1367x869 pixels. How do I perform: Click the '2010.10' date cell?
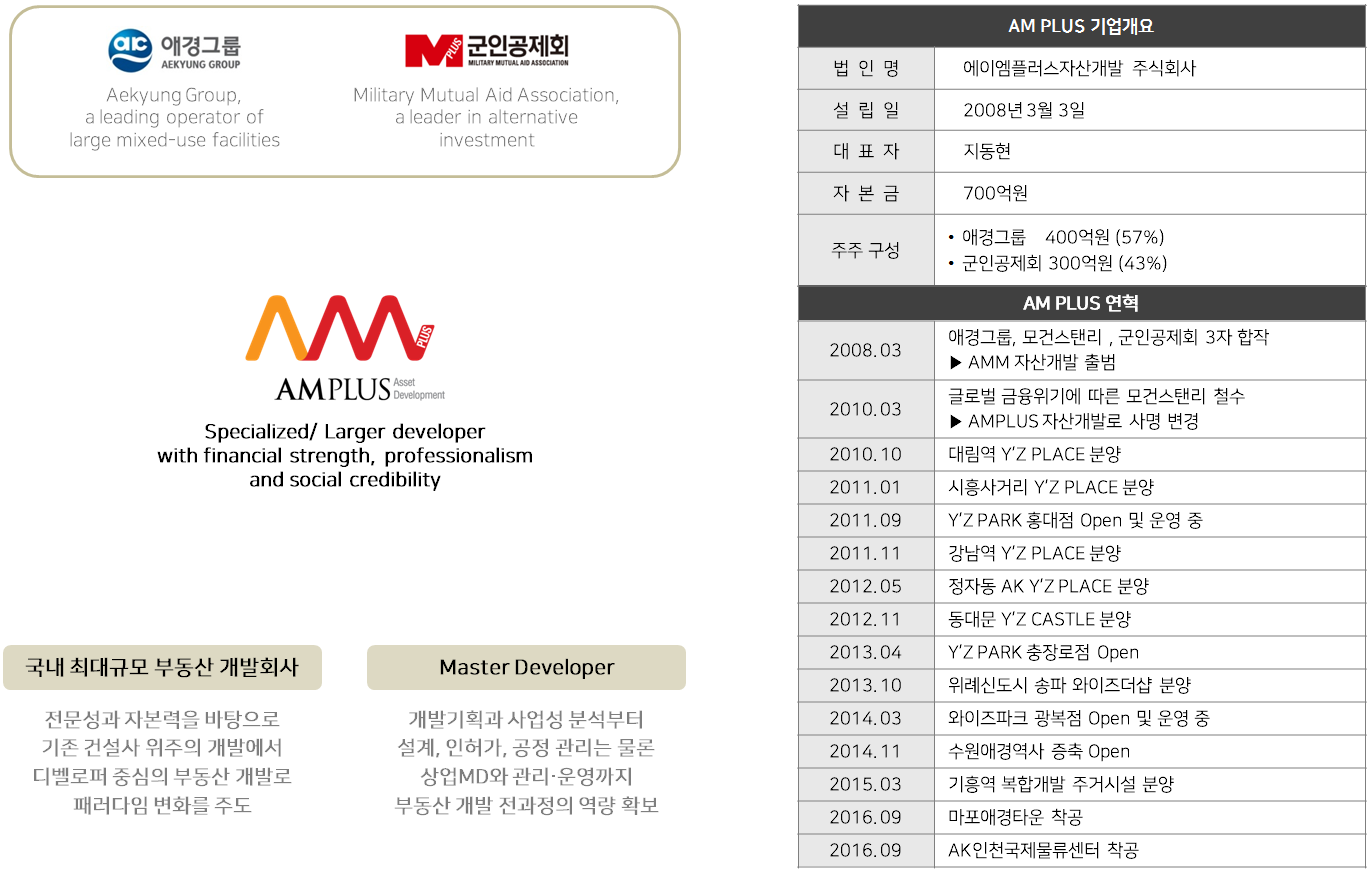coord(866,454)
